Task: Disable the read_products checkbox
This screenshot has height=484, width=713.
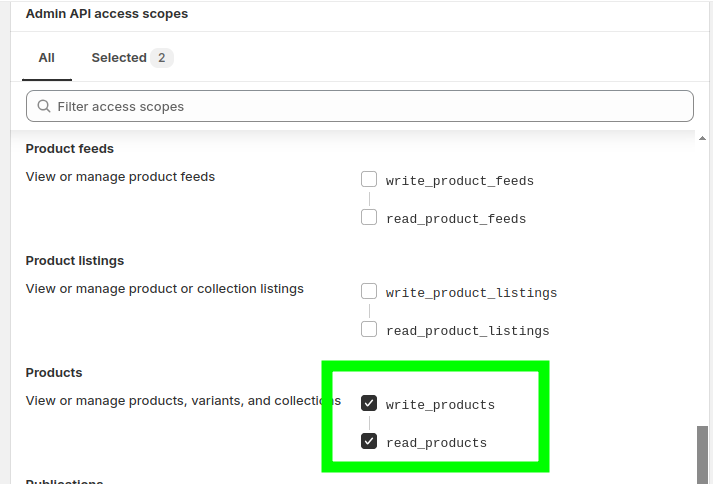Action: pyautogui.click(x=369, y=441)
